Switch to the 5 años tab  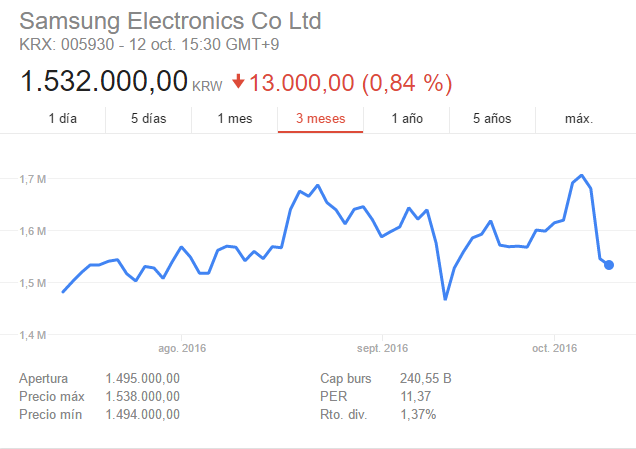492,119
